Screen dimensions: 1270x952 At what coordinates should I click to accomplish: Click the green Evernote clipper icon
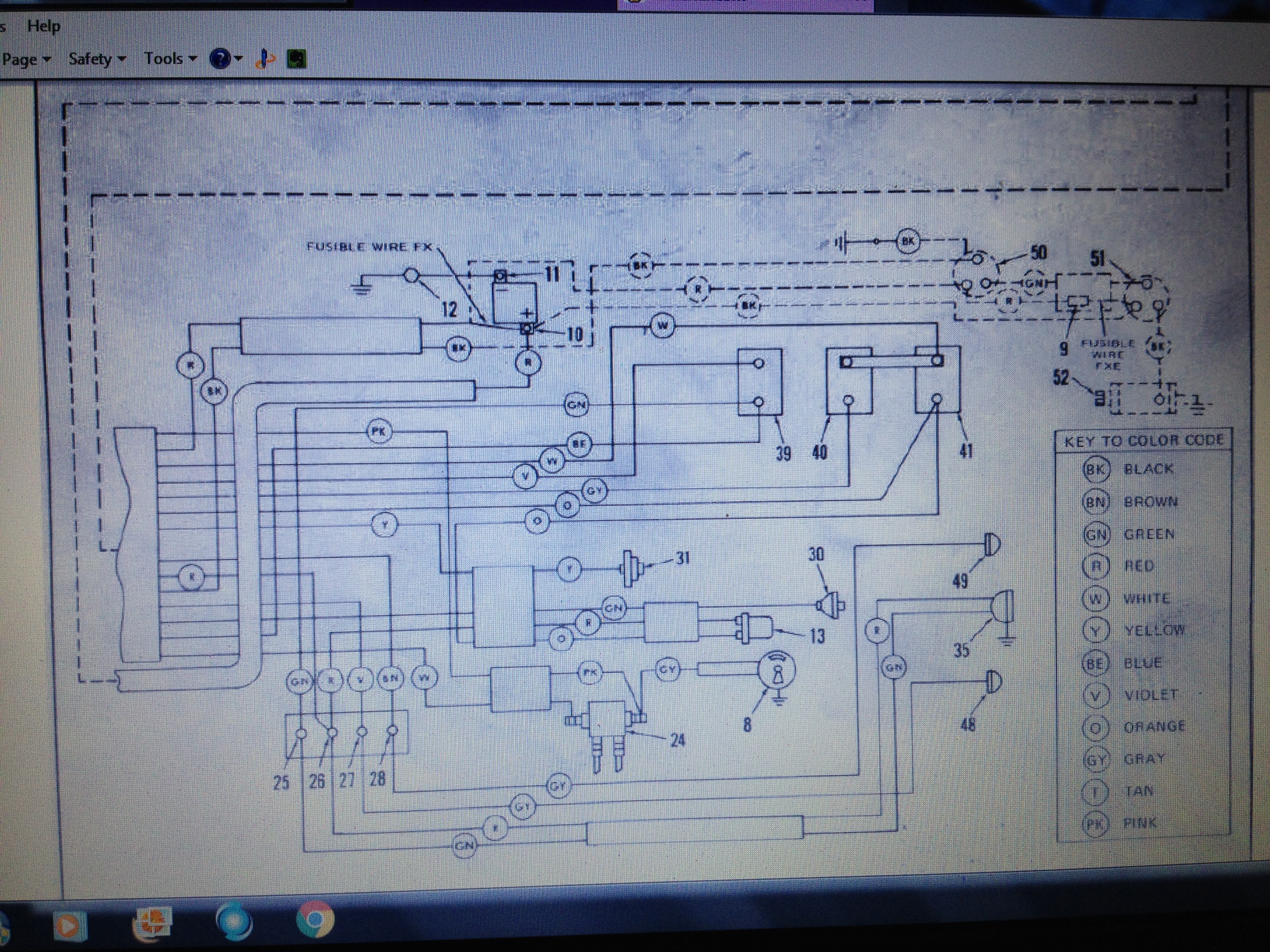tap(296, 59)
